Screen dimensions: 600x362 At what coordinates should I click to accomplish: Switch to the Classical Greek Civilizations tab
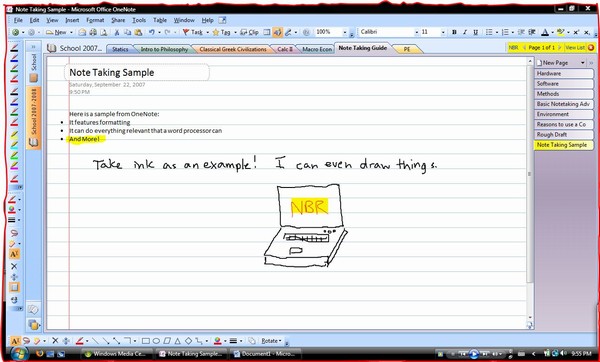pyautogui.click(x=233, y=49)
